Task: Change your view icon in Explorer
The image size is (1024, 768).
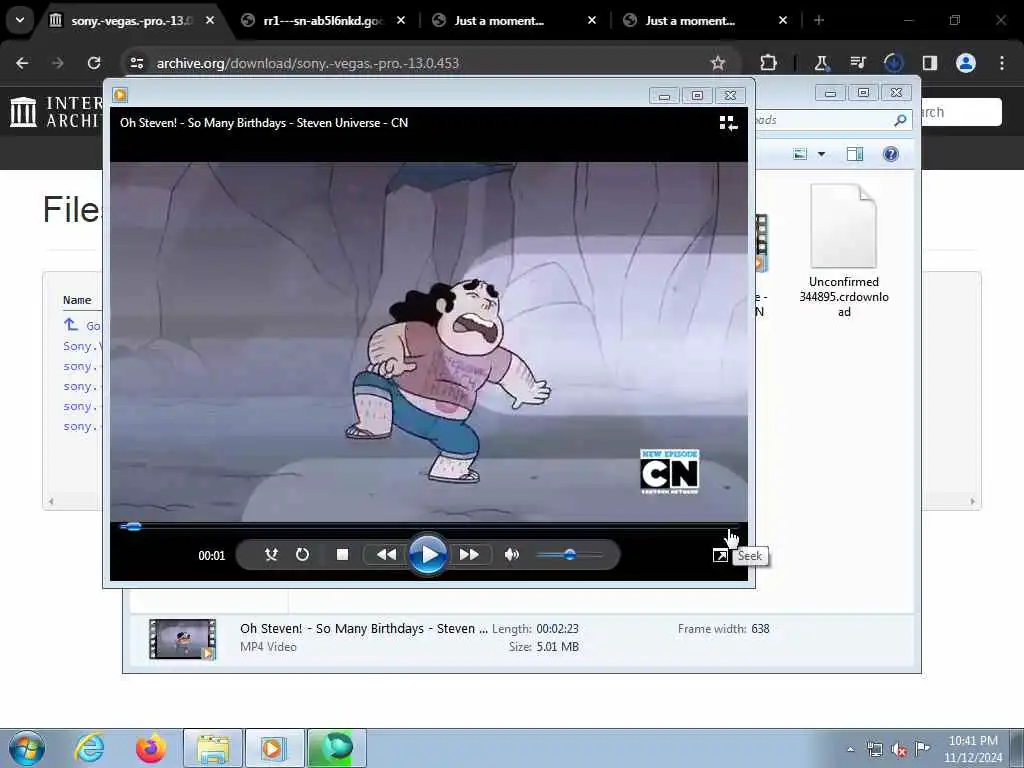Action: [x=800, y=154]
